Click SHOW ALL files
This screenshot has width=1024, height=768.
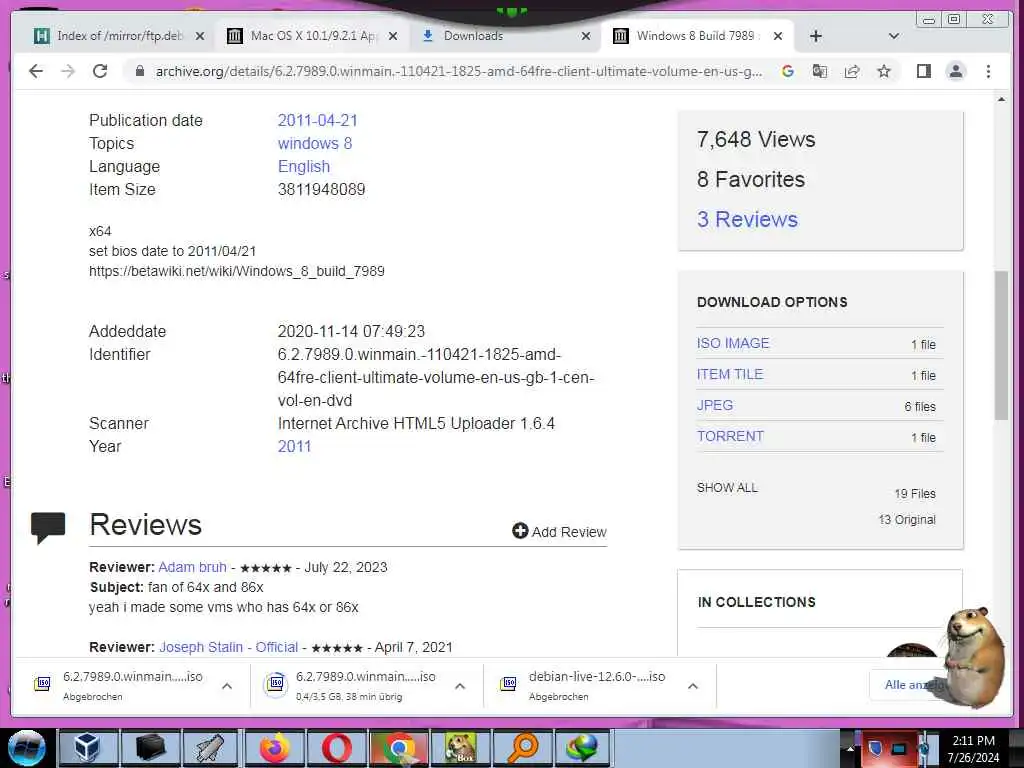[727, 487]
